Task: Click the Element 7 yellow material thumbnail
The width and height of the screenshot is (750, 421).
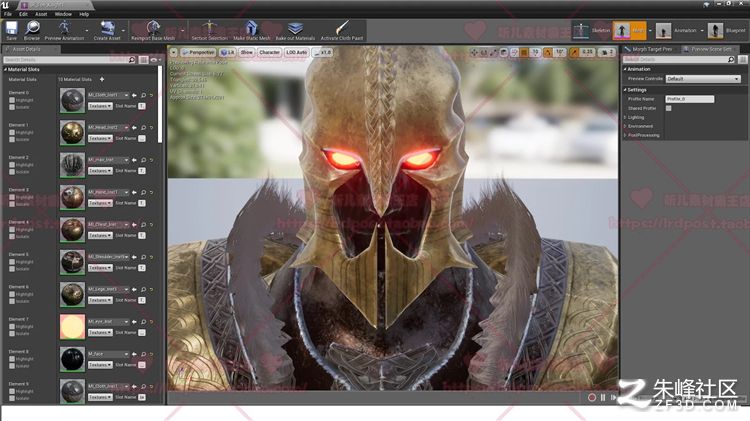Action: (x=72, y=326)
